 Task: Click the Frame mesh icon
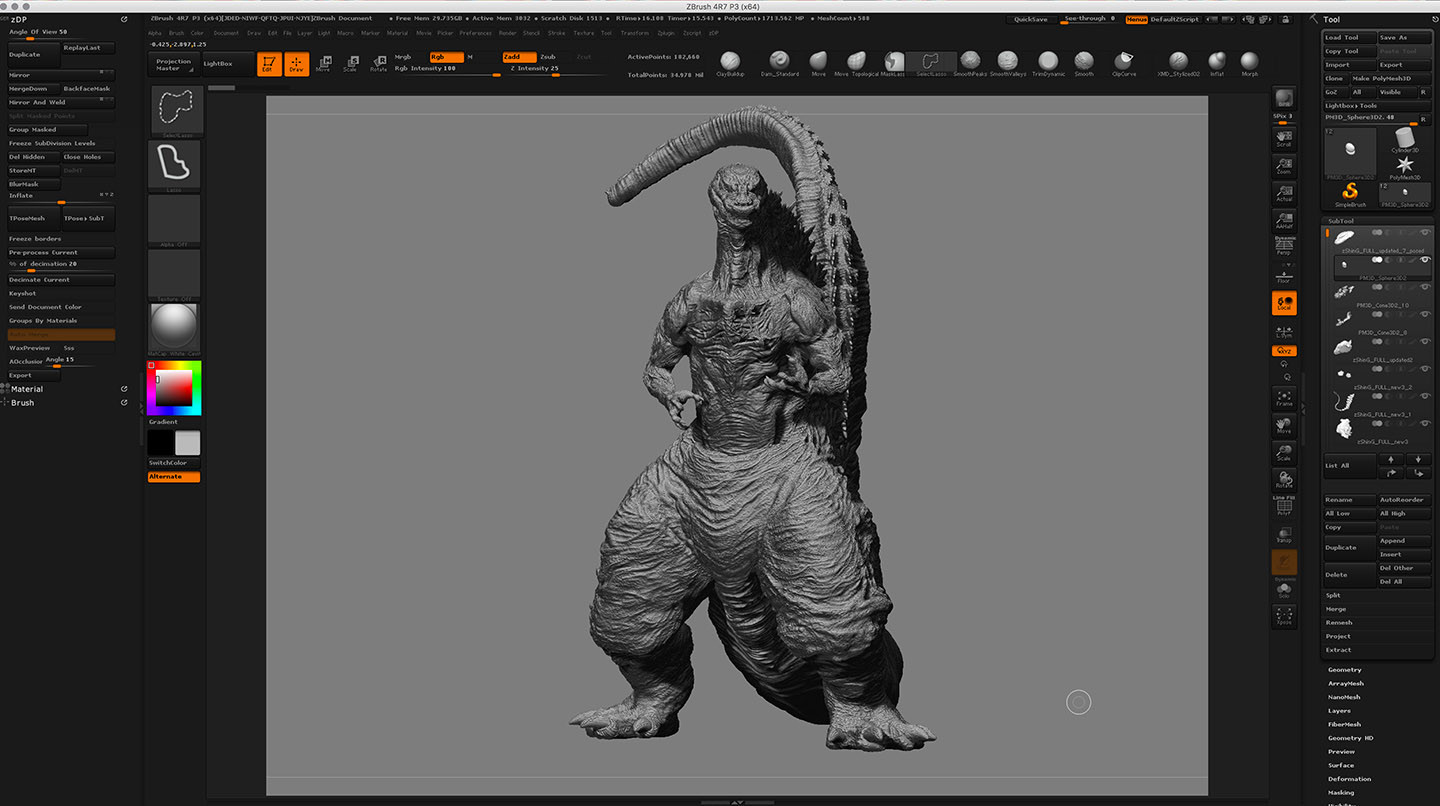[x=1284, y=398]
